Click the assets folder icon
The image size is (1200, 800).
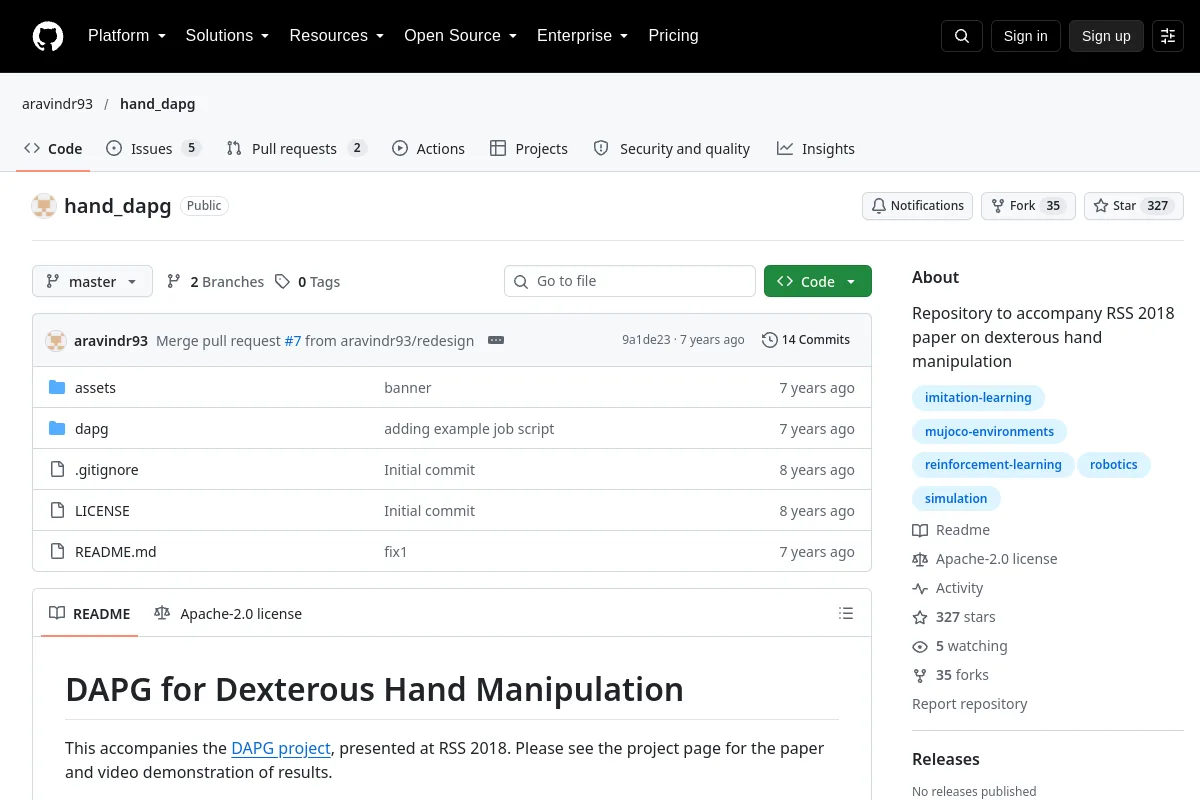(57, 388)
